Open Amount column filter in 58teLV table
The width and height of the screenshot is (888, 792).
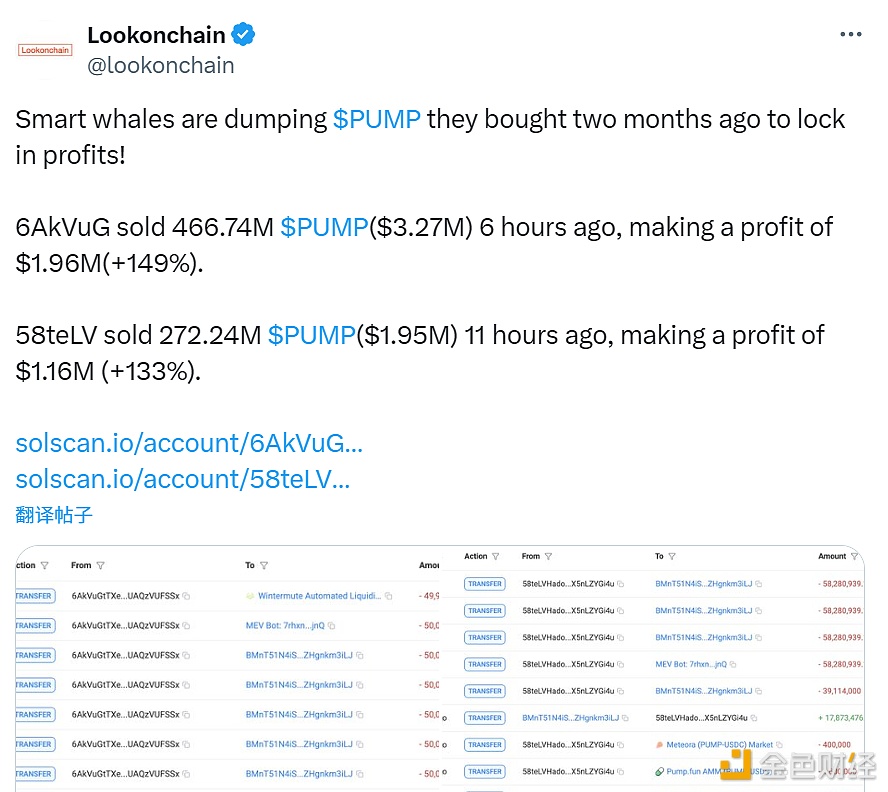pyautogui.click(x=854, y=557)
